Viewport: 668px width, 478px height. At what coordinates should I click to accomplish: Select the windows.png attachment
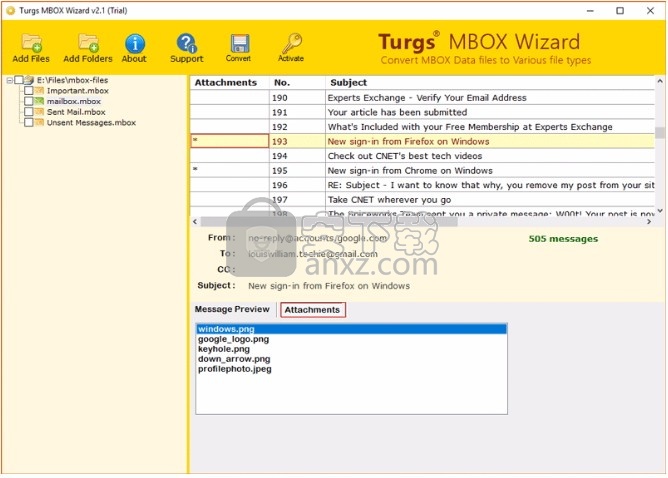click(x=351, y=329)
